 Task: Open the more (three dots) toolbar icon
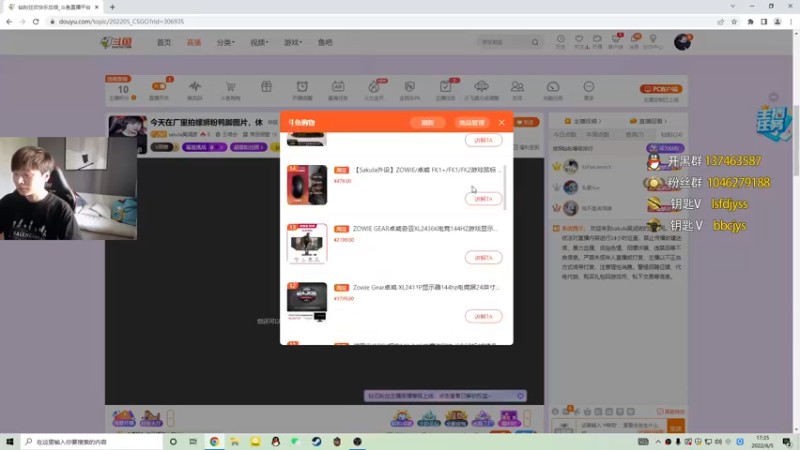tap(589, 86)
